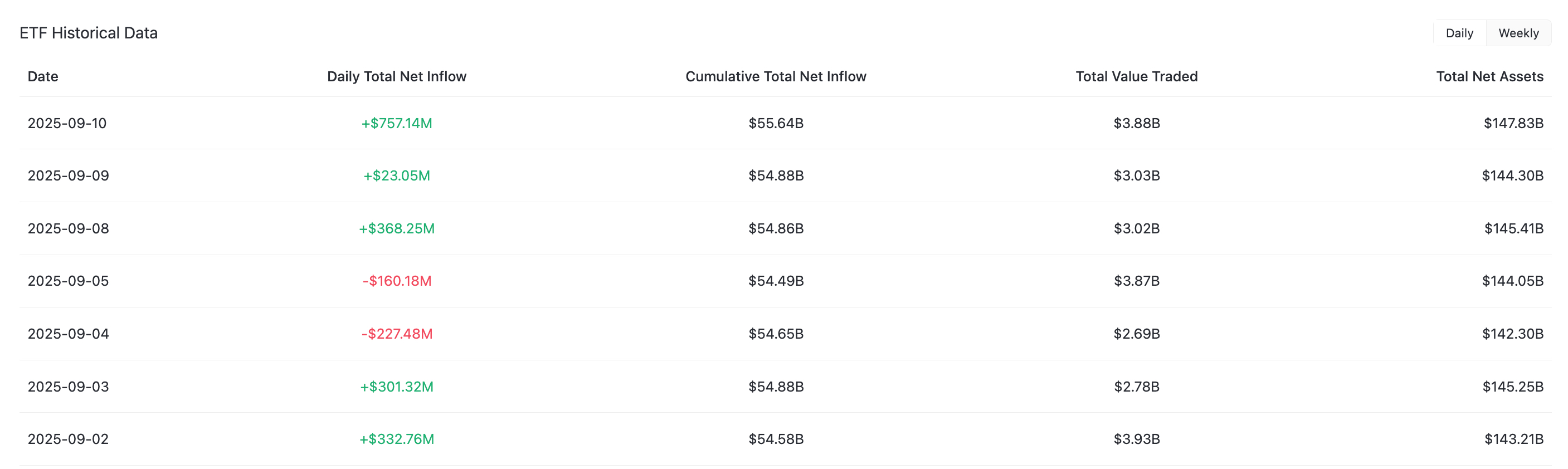Click the $55.64B cumulative inflow value
Image resolution: width=1568 pixels, height=469 pixels.
click(776, 124)
